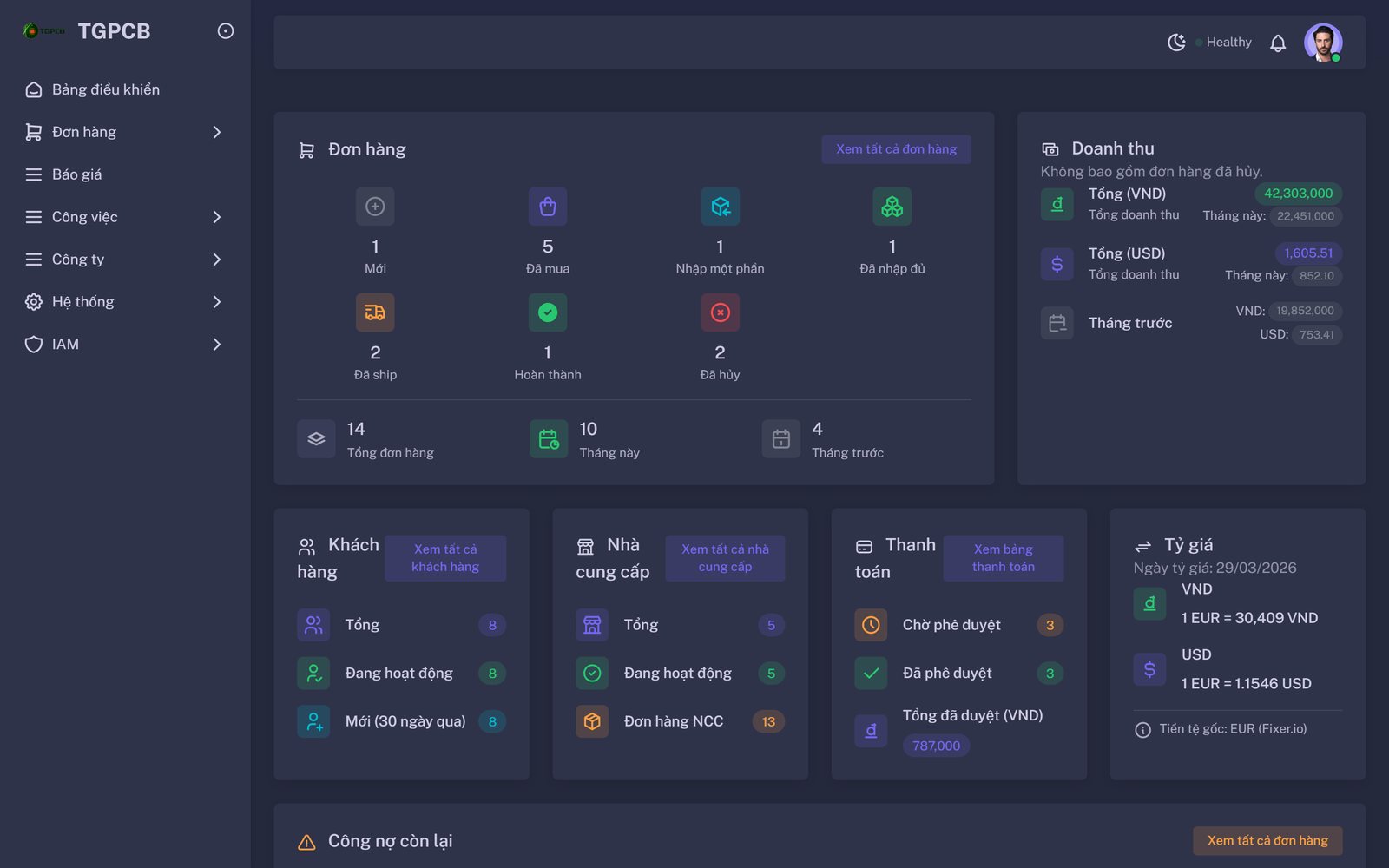Expand Công ty sidebar chevron
This screenshot has height=868, width=1389.
(217, 260)
